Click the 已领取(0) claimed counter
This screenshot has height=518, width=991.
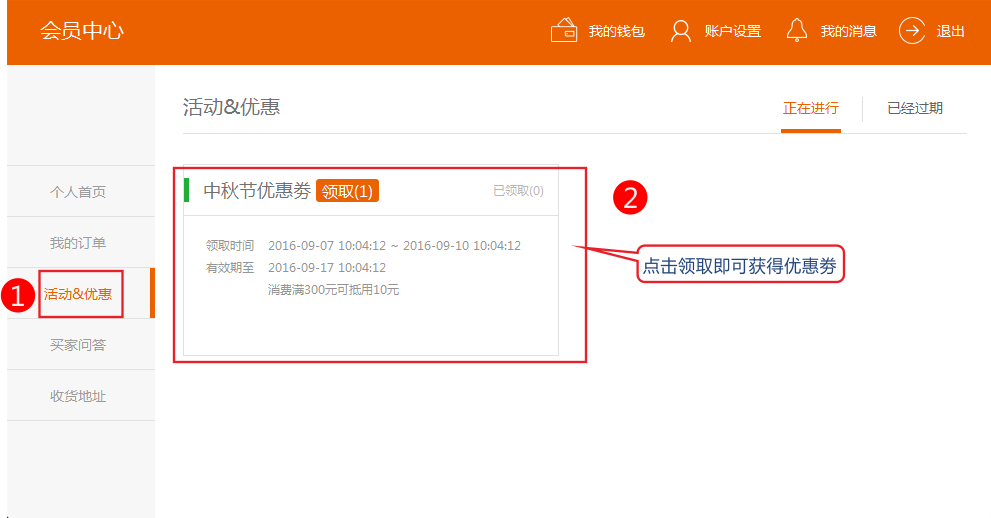tap(518, 191)
